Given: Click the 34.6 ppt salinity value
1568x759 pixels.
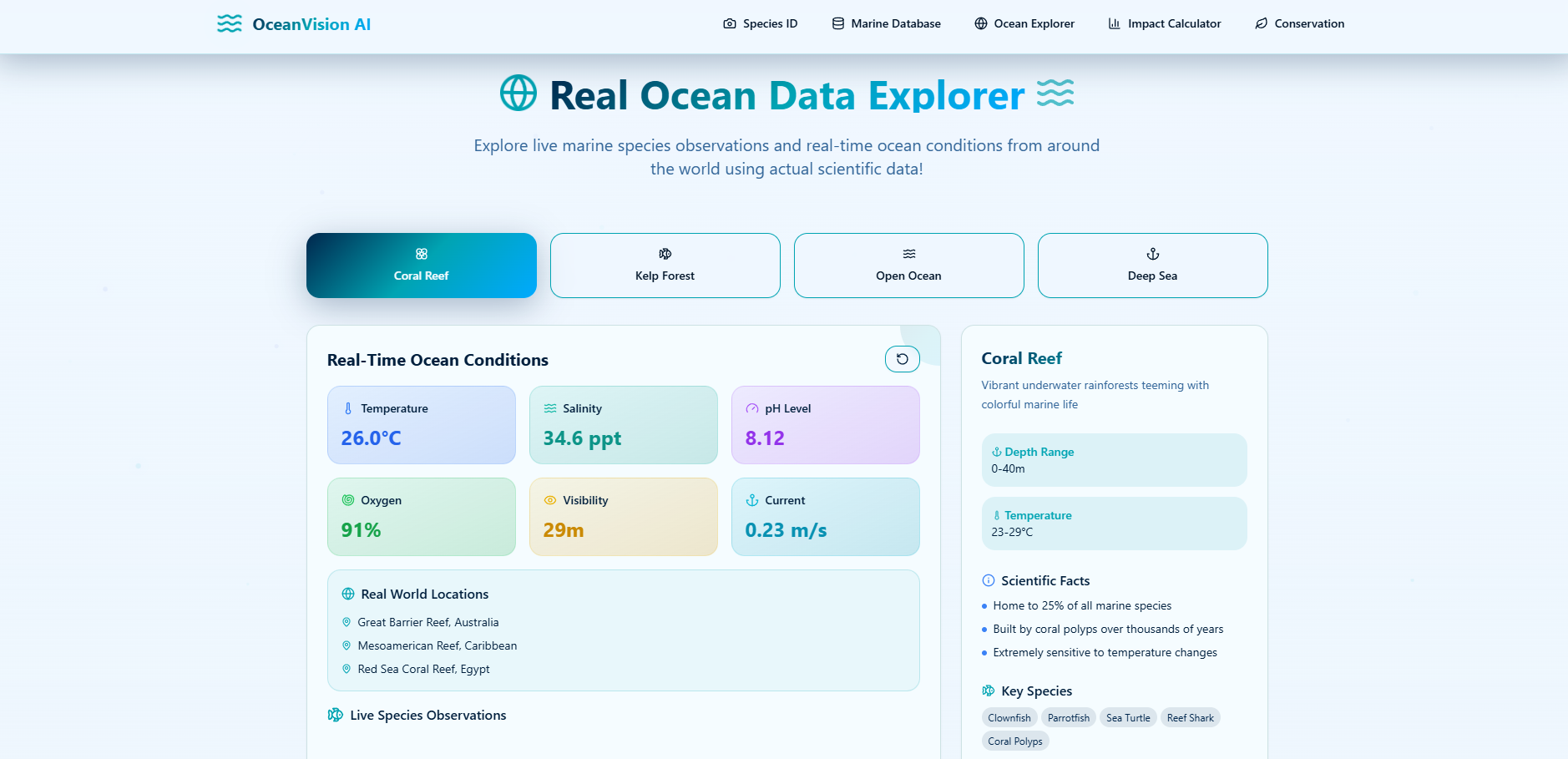Looking at the screenshot, I should pos(583,438).
